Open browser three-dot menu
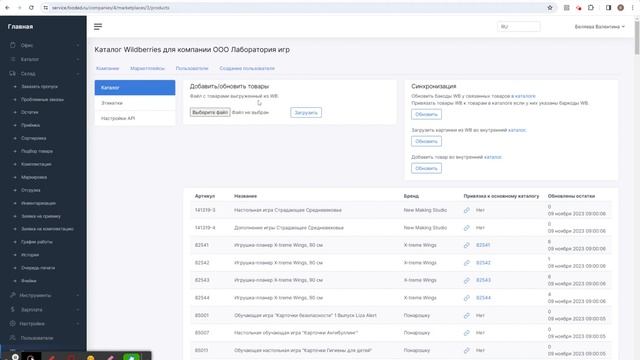This screenshot has height=360, width=640. tap(633, 8)
